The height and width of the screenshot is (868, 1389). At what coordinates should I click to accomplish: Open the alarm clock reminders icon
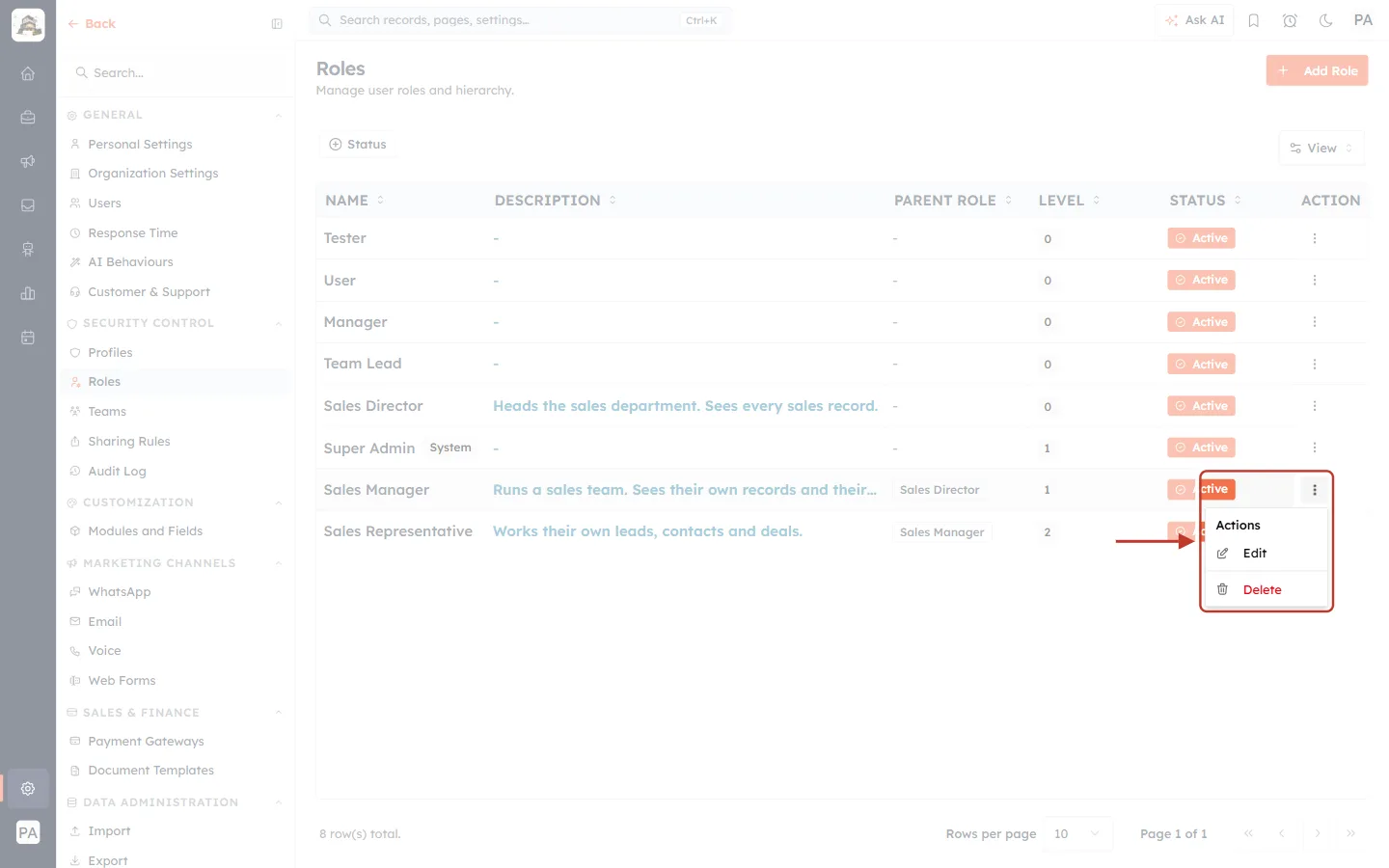(1290, 20)
